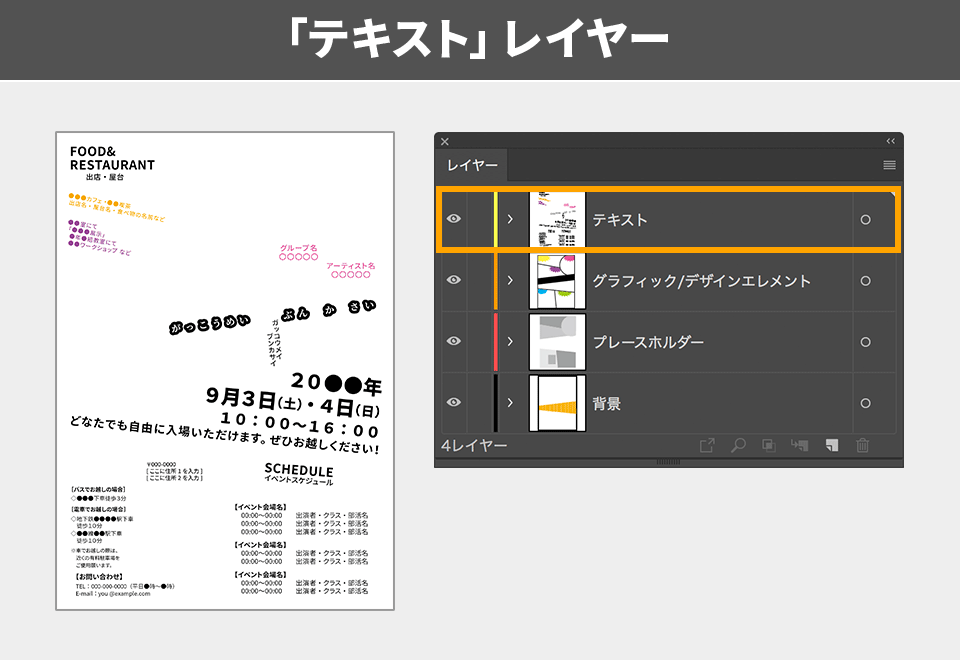Expand the 背景 layer contents
Screen dimensions: 960x660
tap(510, 403)
